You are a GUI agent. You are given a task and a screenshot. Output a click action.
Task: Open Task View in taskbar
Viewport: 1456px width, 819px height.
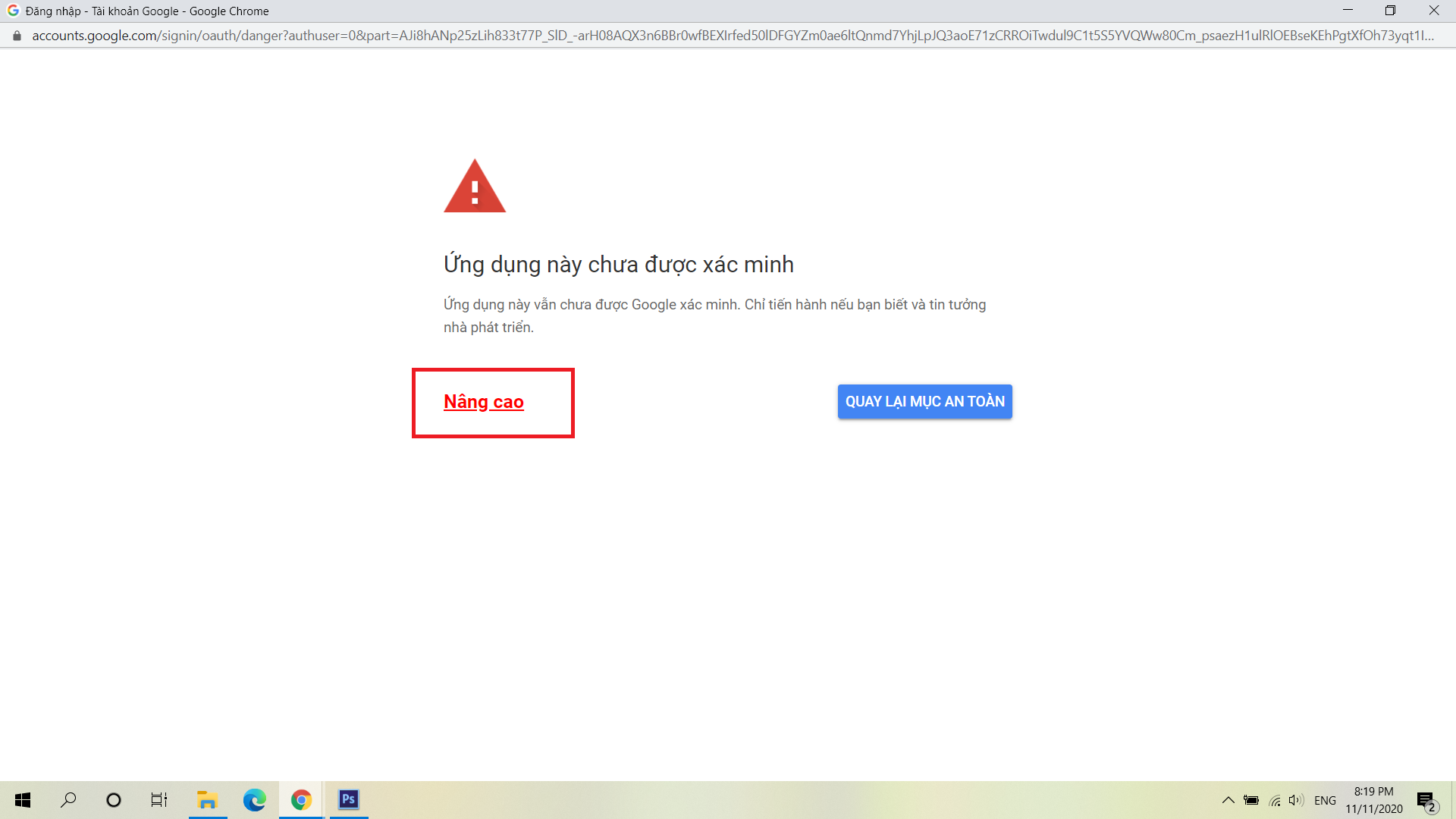[159, 800]
